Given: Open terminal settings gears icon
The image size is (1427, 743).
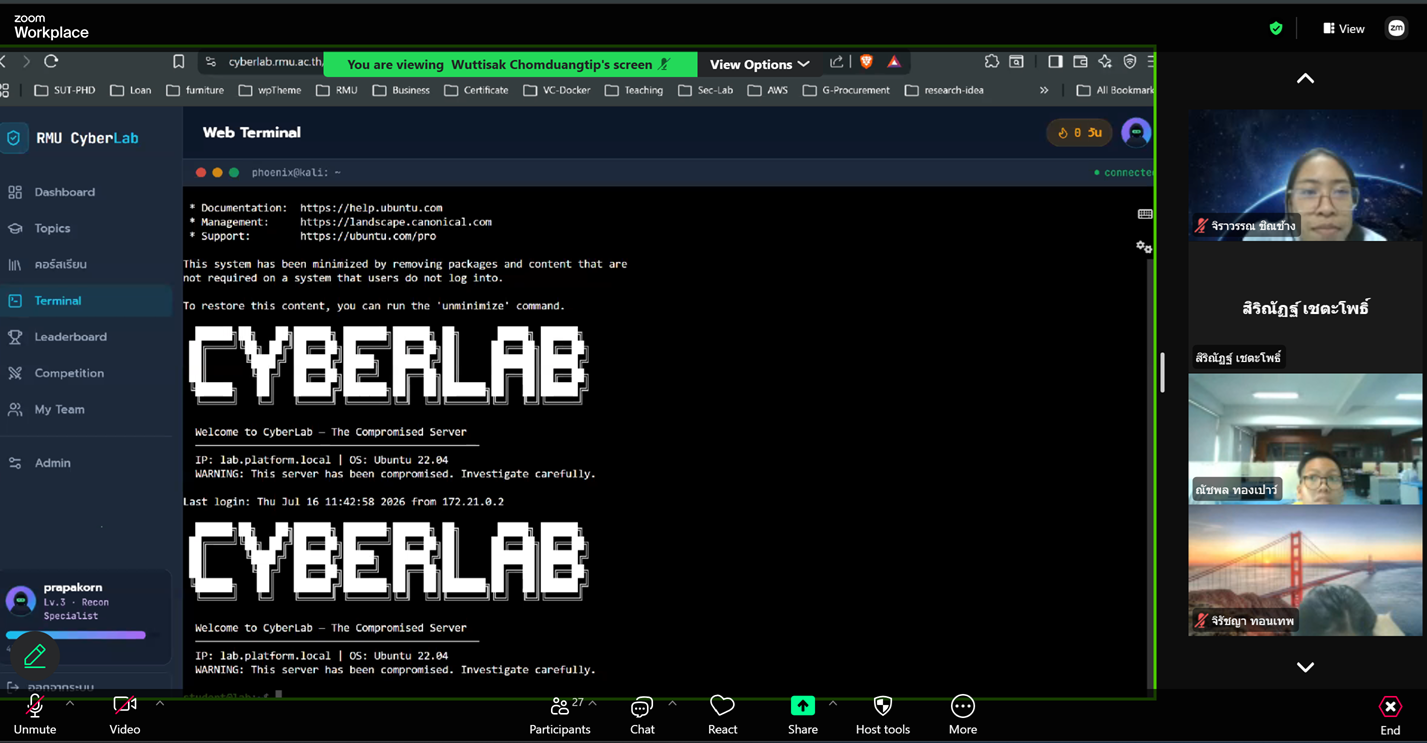Looking at the screenshot, I should (x=1144, y=247).
